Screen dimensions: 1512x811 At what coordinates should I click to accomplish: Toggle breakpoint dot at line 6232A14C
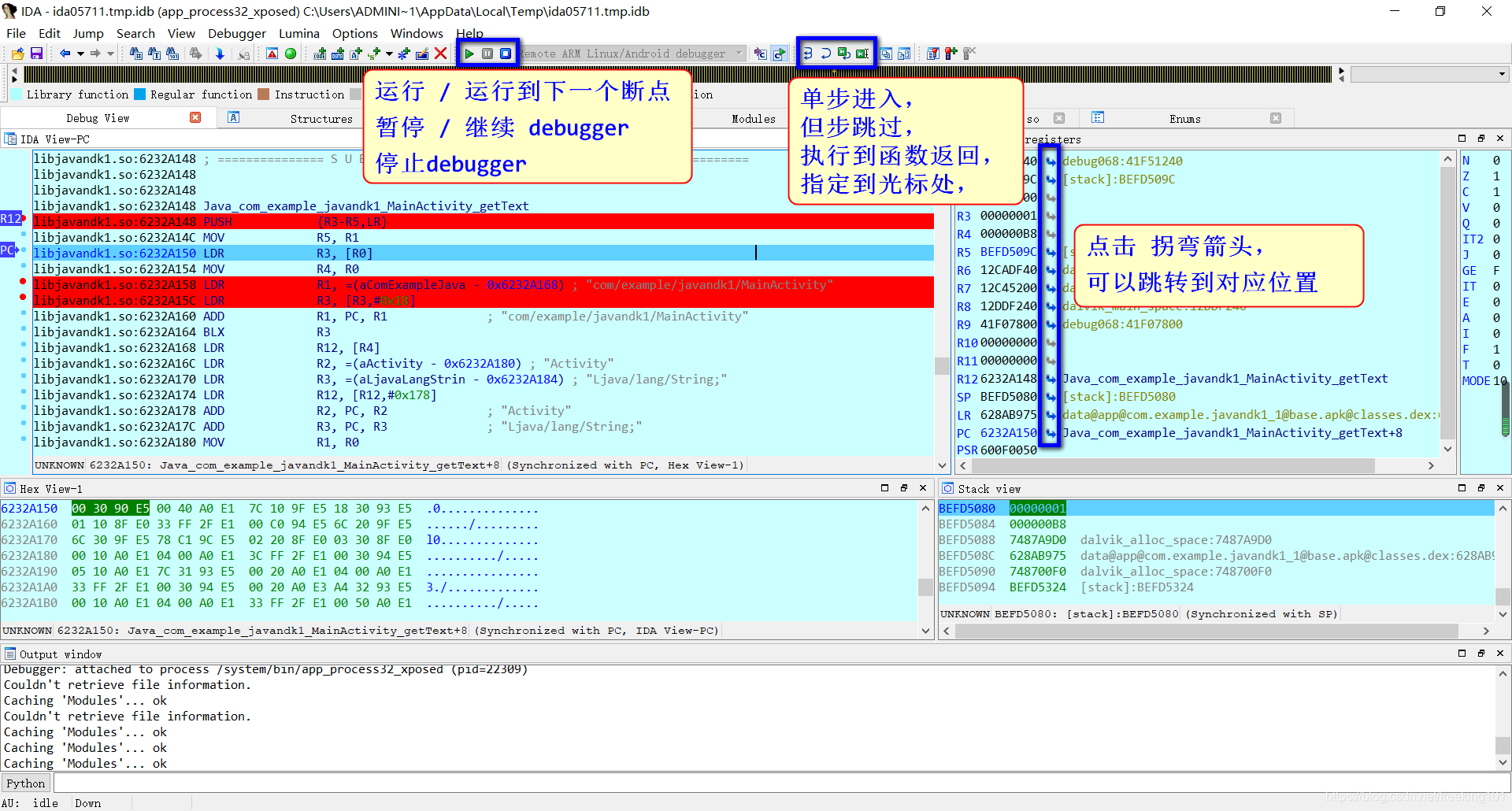point(23,235)
